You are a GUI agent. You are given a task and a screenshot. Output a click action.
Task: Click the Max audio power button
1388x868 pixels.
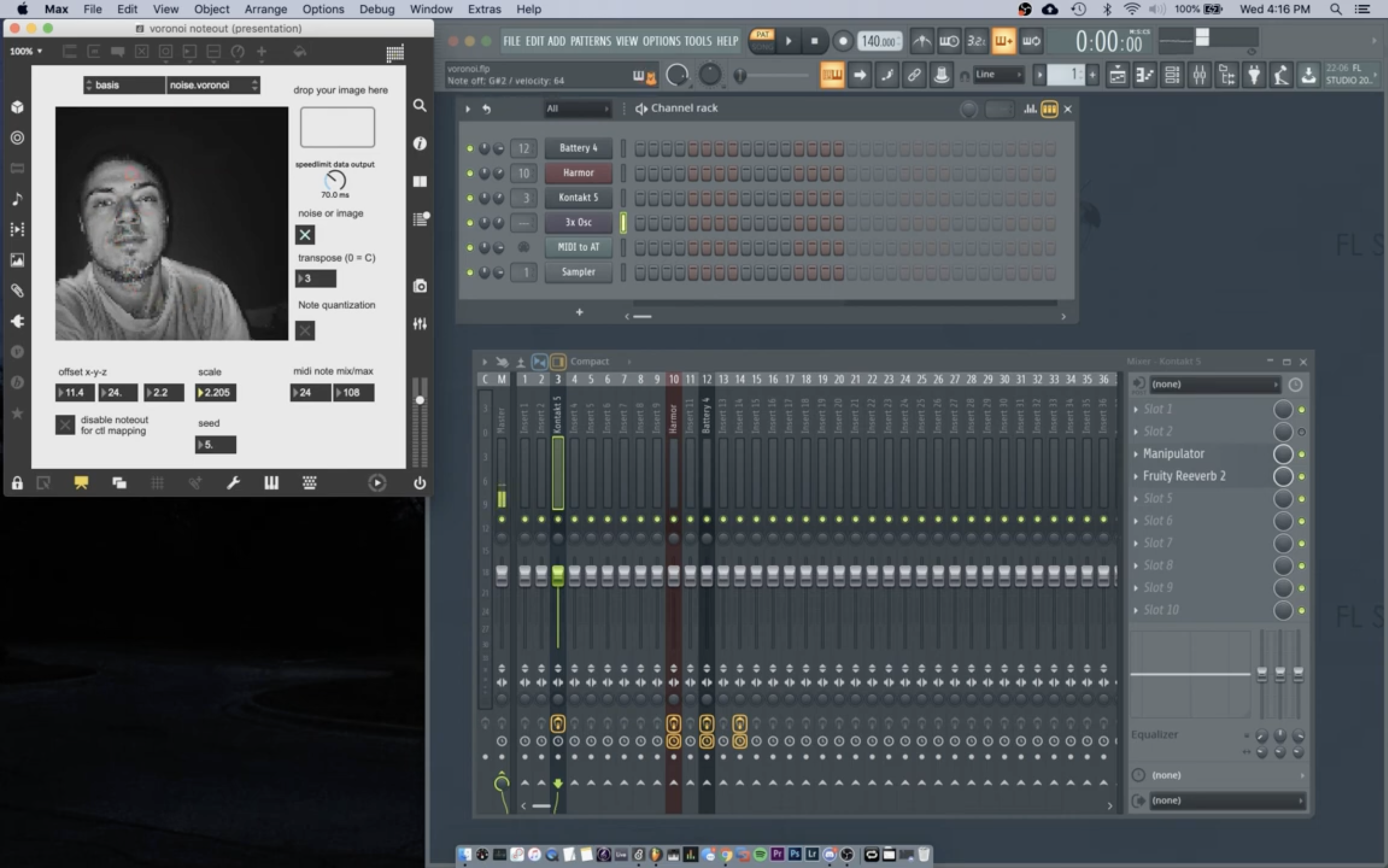pyautogui.click(x=420, y=483)
